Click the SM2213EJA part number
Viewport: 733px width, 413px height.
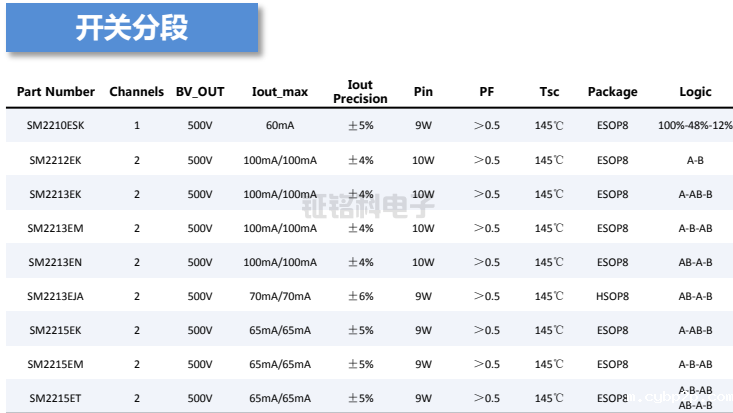click(x=56, y=296)
